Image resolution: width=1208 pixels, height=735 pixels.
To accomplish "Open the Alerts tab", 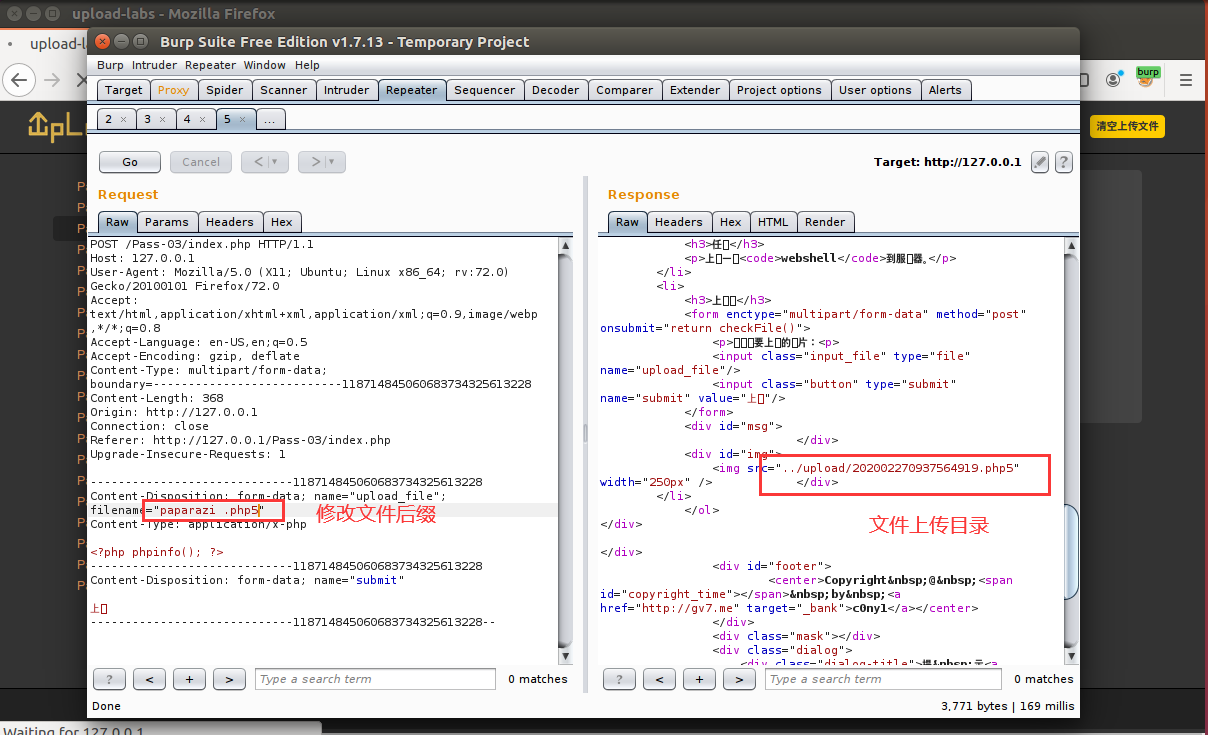I will [945, 90].
